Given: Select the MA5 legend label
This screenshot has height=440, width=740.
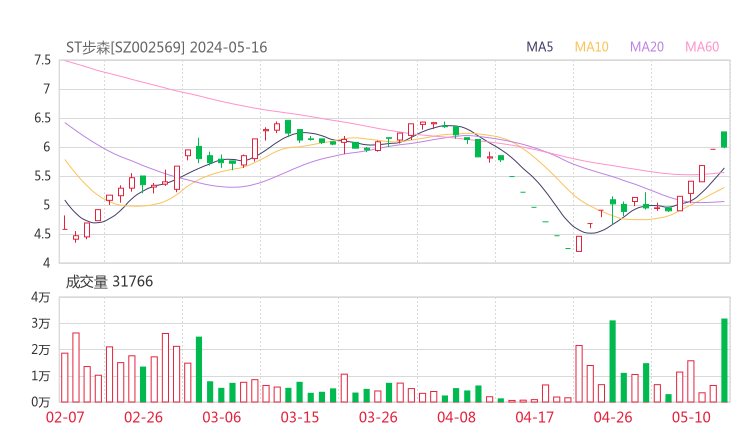Looking at the screenshot, I should coord(539,47).
